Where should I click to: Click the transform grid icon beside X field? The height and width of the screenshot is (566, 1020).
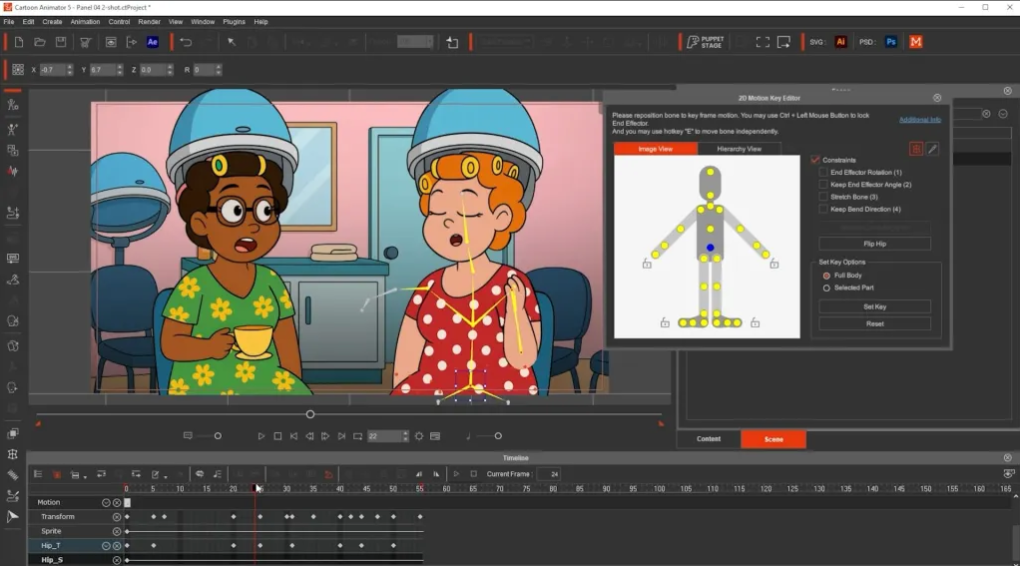pos(18,70)
